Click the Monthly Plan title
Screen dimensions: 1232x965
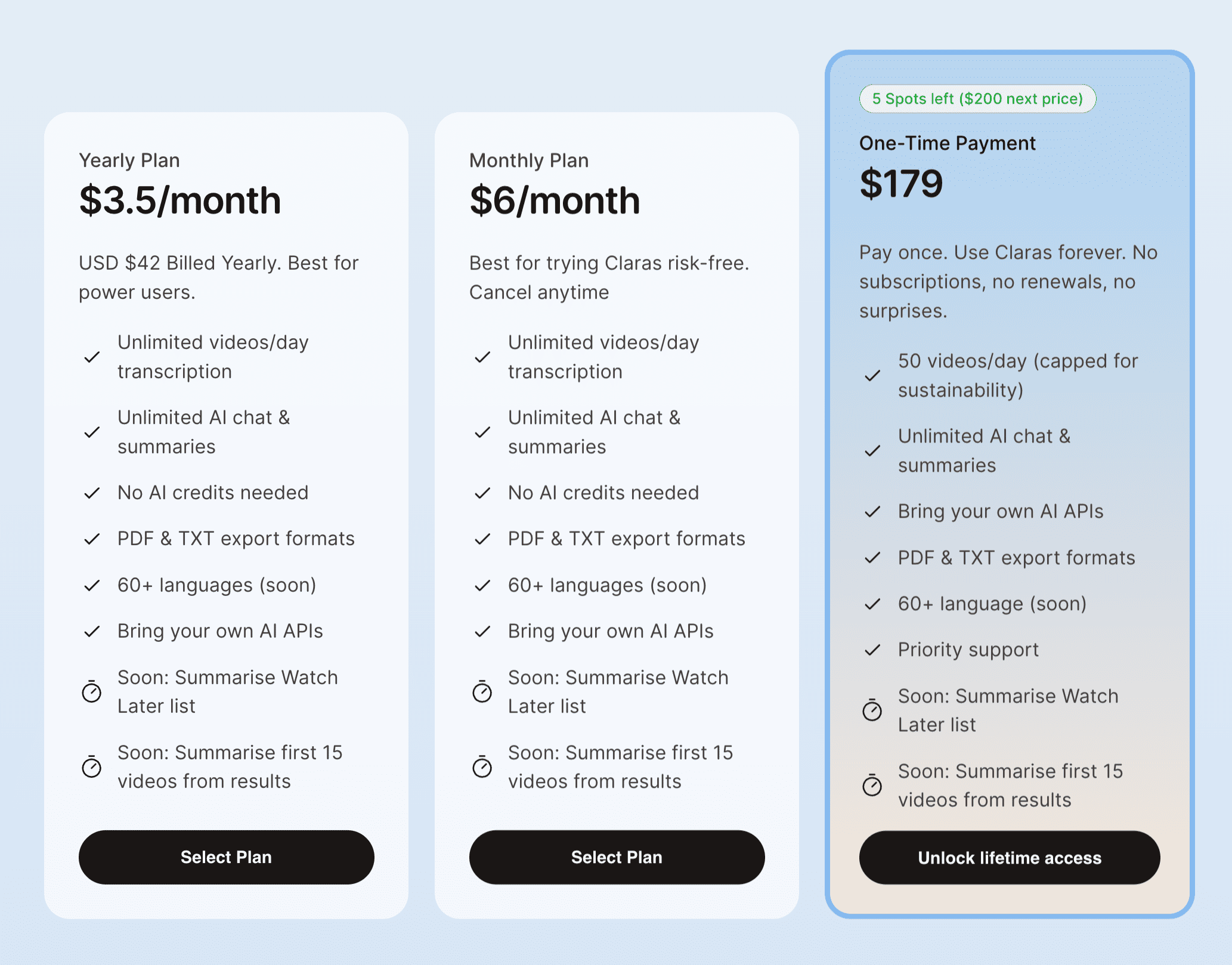pyautogui.click(x=529, y=160)
